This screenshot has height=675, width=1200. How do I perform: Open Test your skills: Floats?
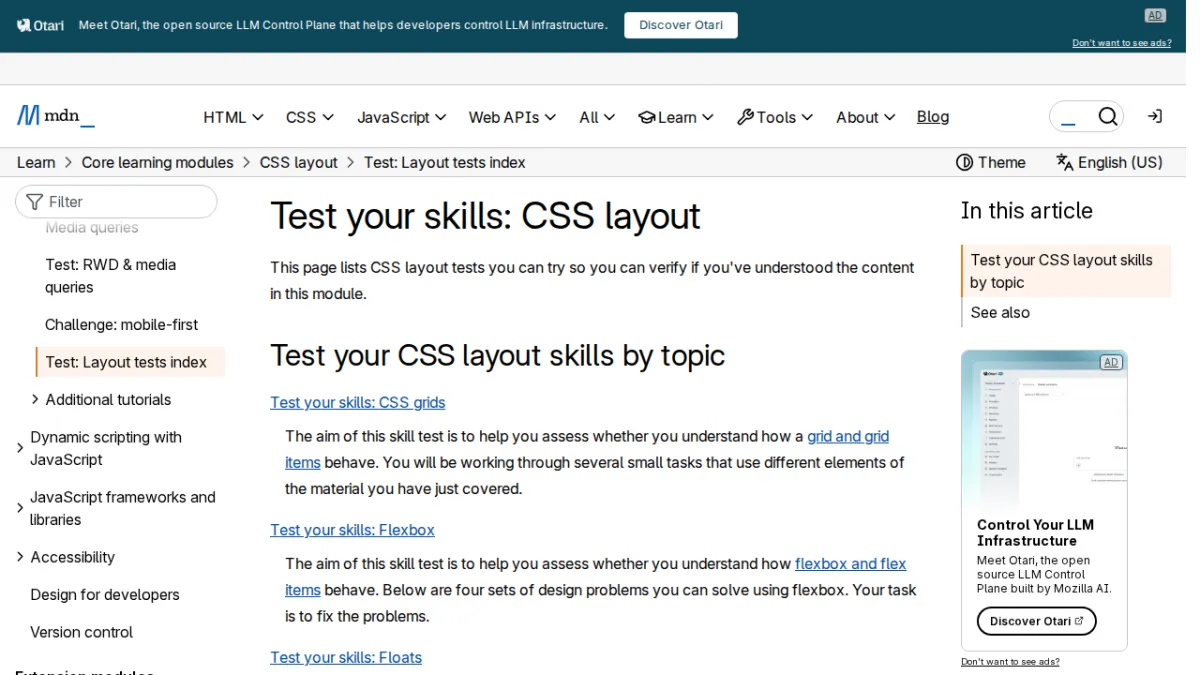tap(346, 657)
